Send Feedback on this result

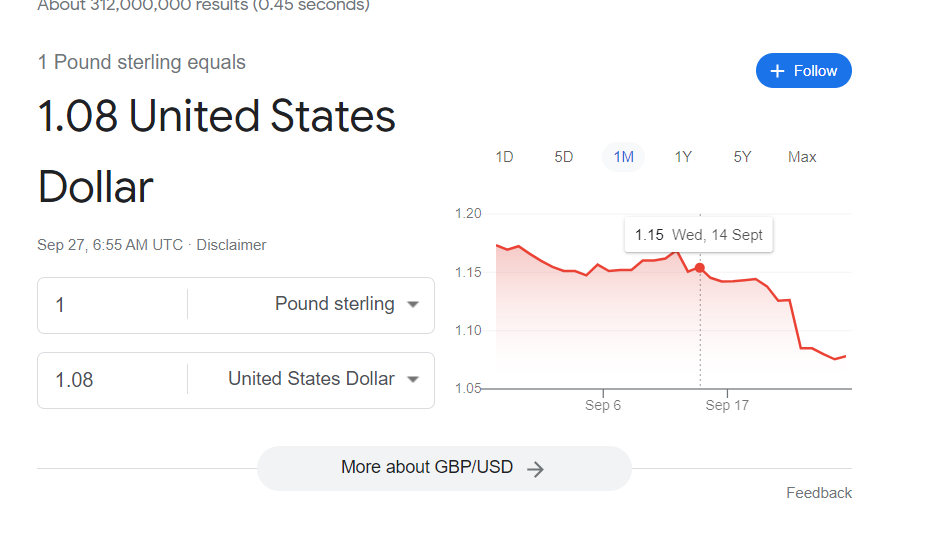(x=819, y=493)
